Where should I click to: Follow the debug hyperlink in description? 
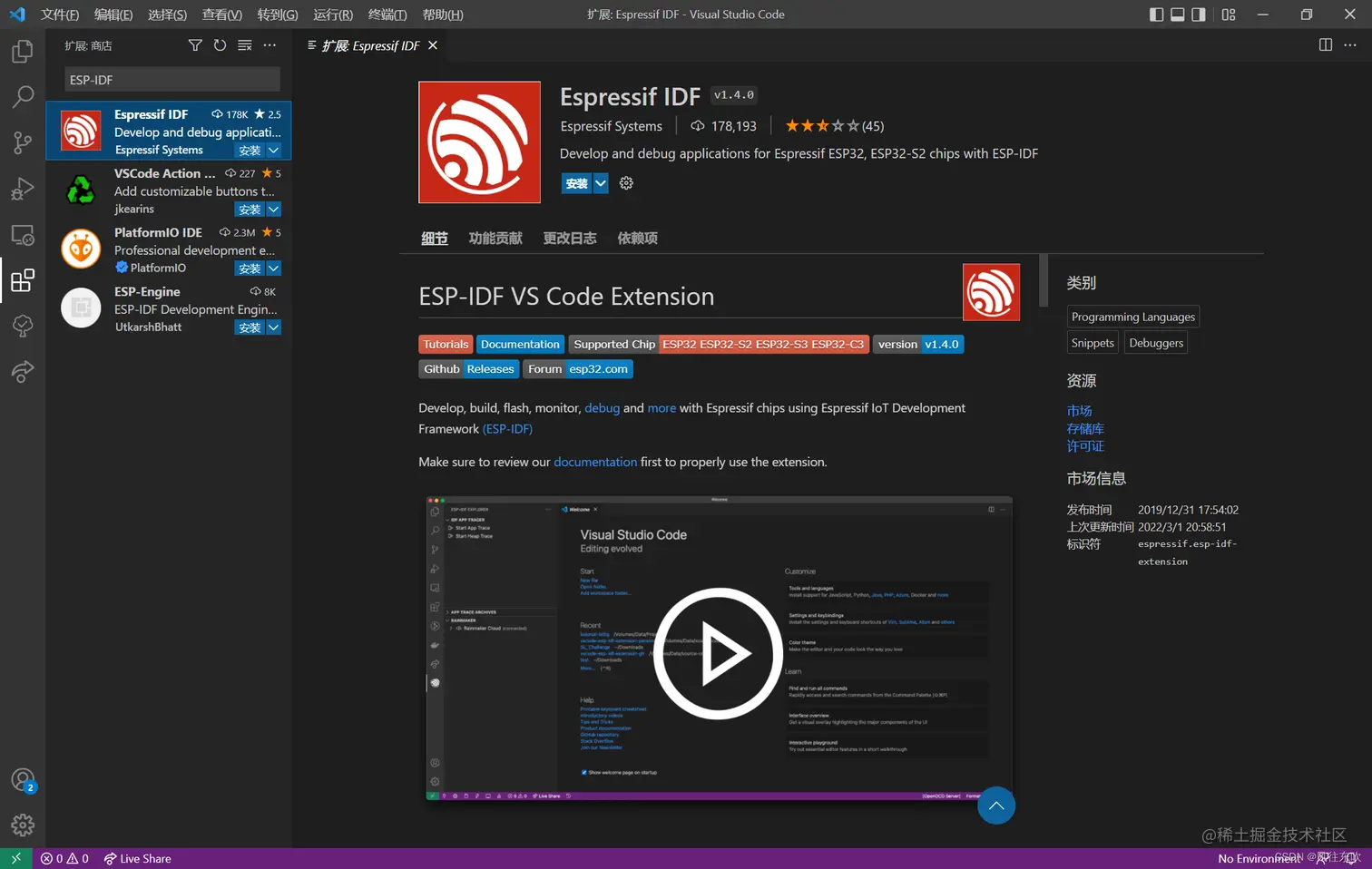coord(602,408)
